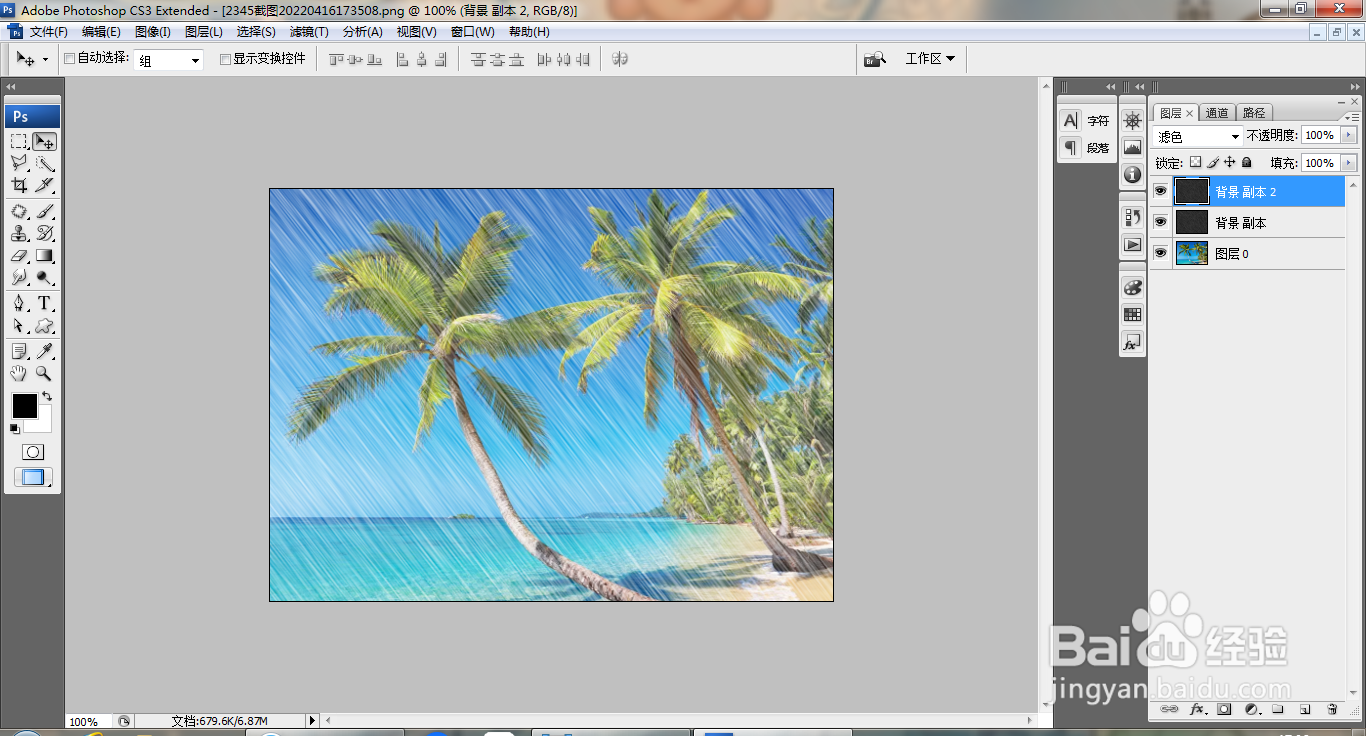Select the Notes tool

(19, 351)
